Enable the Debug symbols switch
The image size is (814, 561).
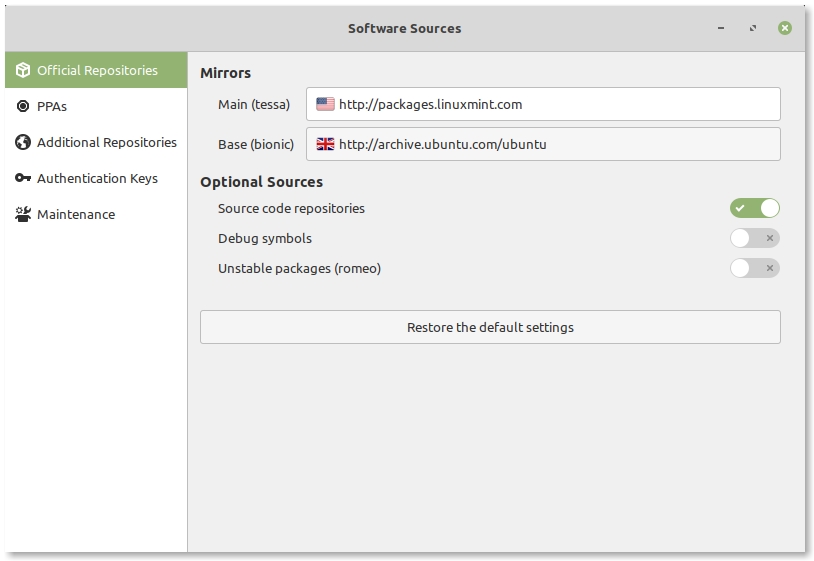[755, 238]
